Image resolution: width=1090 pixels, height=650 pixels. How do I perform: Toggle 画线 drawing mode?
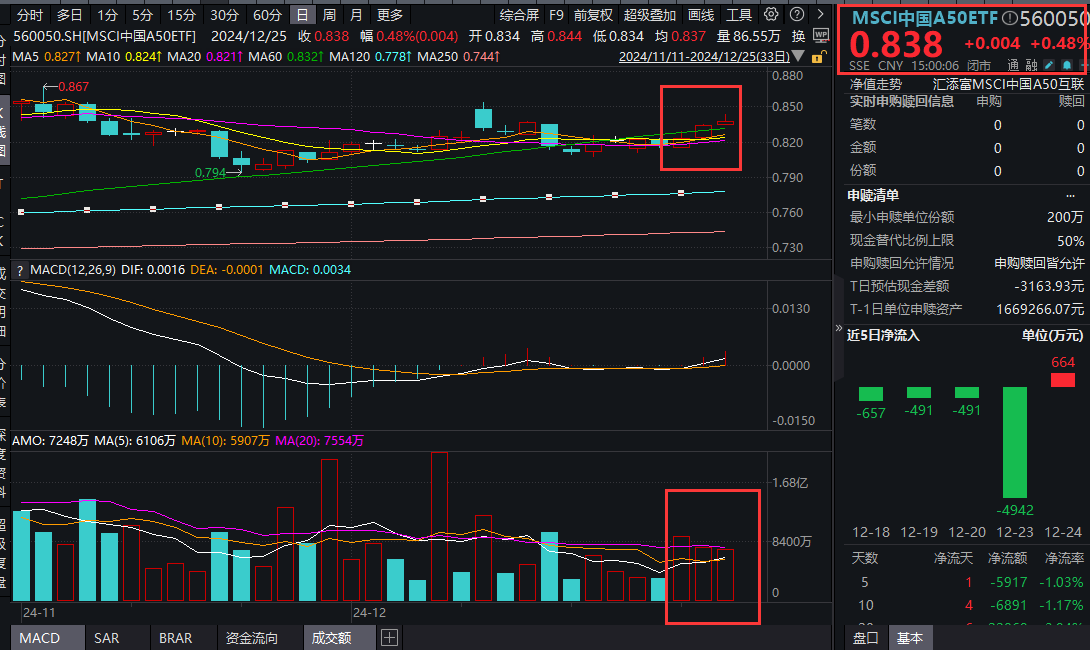pos(700,14)
